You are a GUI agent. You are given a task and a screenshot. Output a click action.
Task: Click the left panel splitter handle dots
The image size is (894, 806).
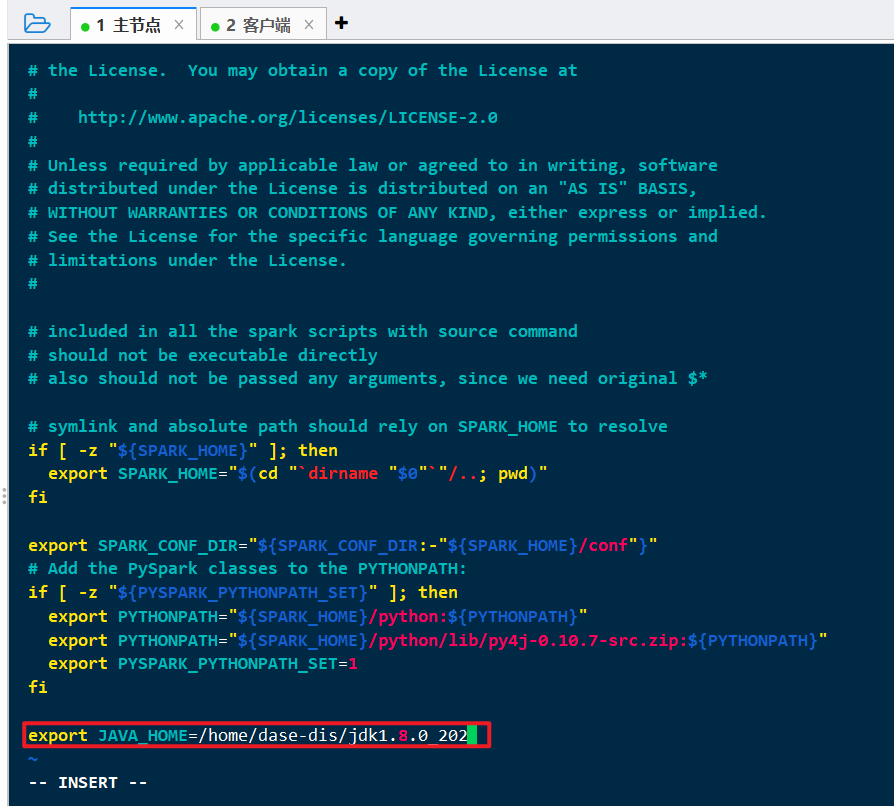(x=4, y=496)
